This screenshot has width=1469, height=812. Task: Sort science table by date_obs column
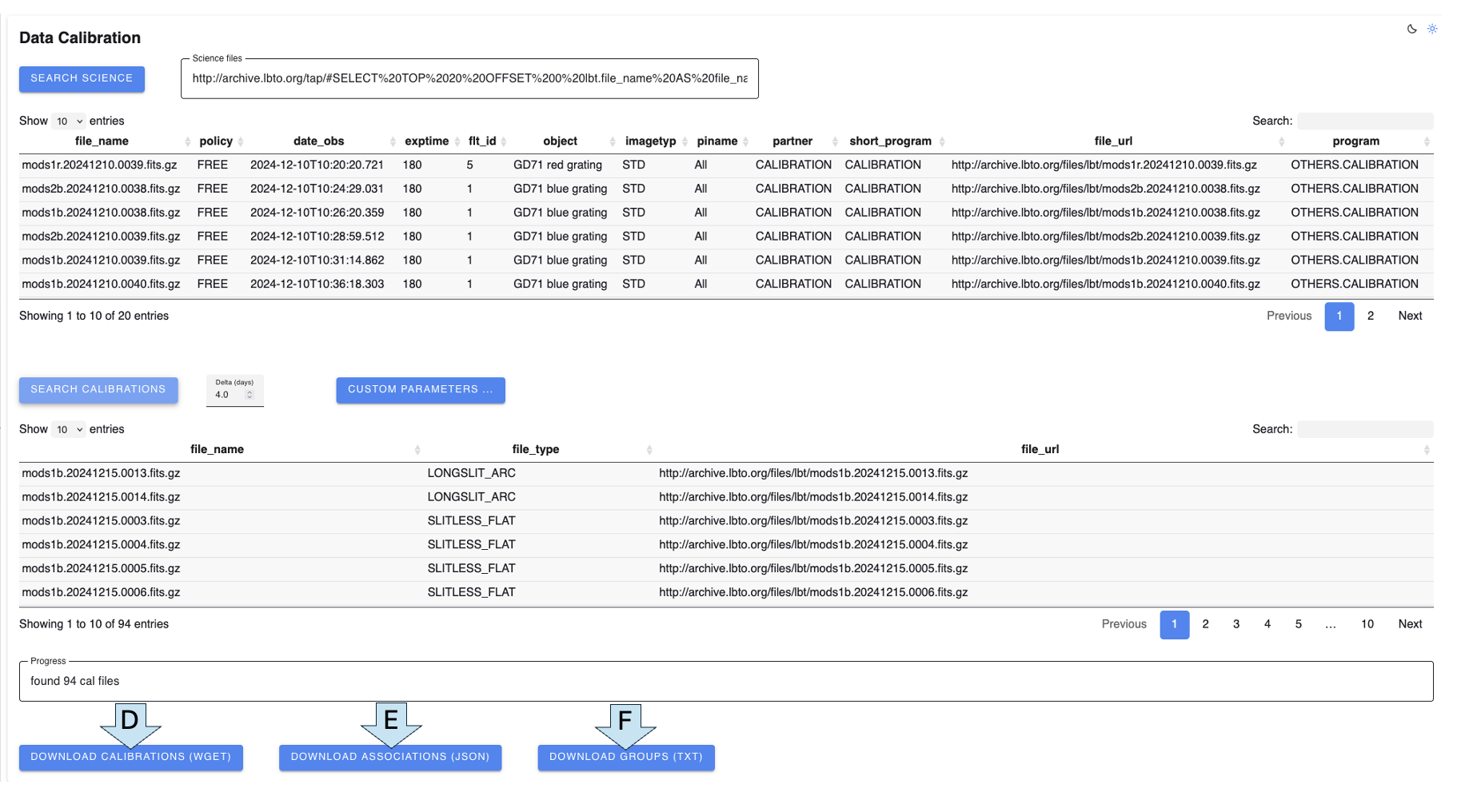coord(318,141)
